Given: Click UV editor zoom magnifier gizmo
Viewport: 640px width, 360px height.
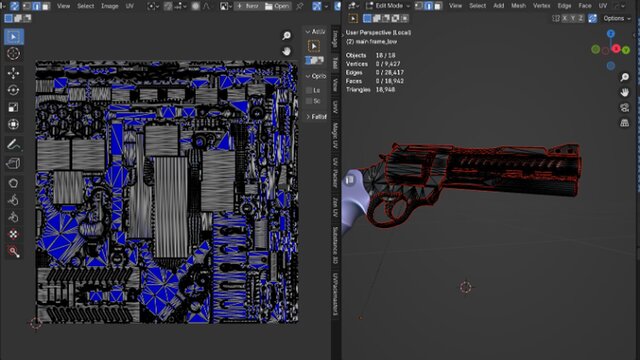Looking at the screenshot, I should click(287, 36).
